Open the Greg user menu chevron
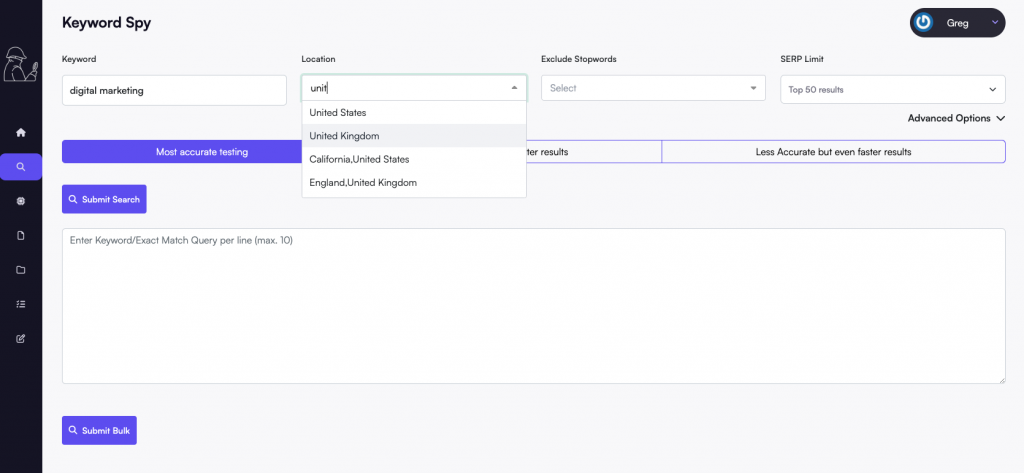Screen dimensions: 1024x473 995,23
